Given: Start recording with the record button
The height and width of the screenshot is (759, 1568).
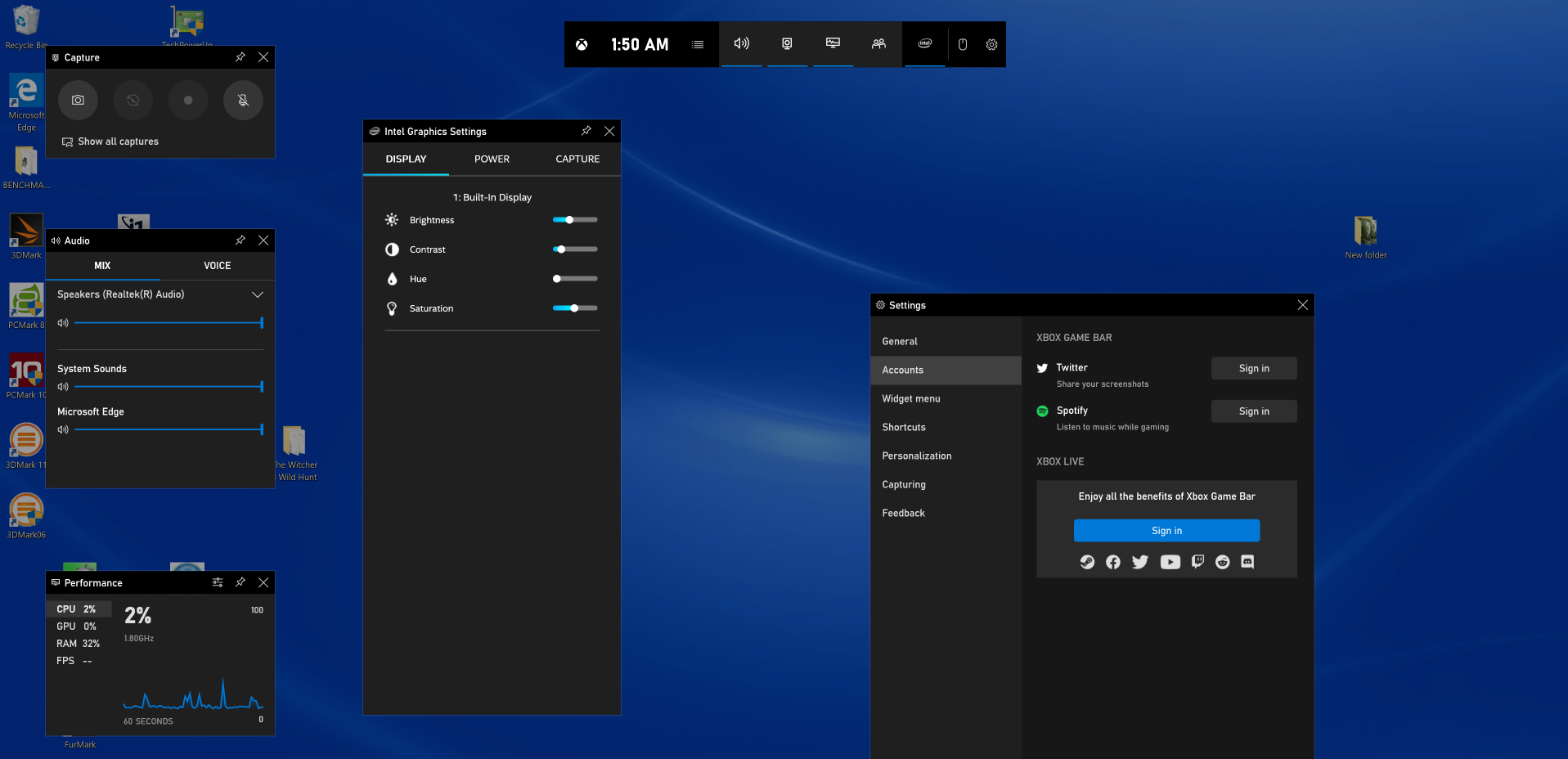Looking at the screenshot, I should (x=188, y=100).
